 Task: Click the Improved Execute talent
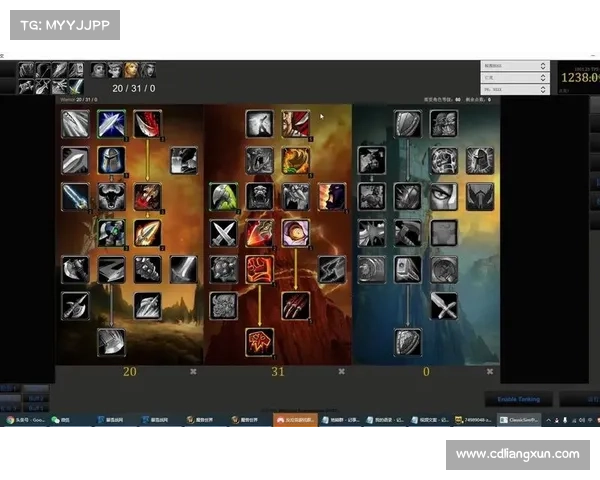tap(259, 233)
